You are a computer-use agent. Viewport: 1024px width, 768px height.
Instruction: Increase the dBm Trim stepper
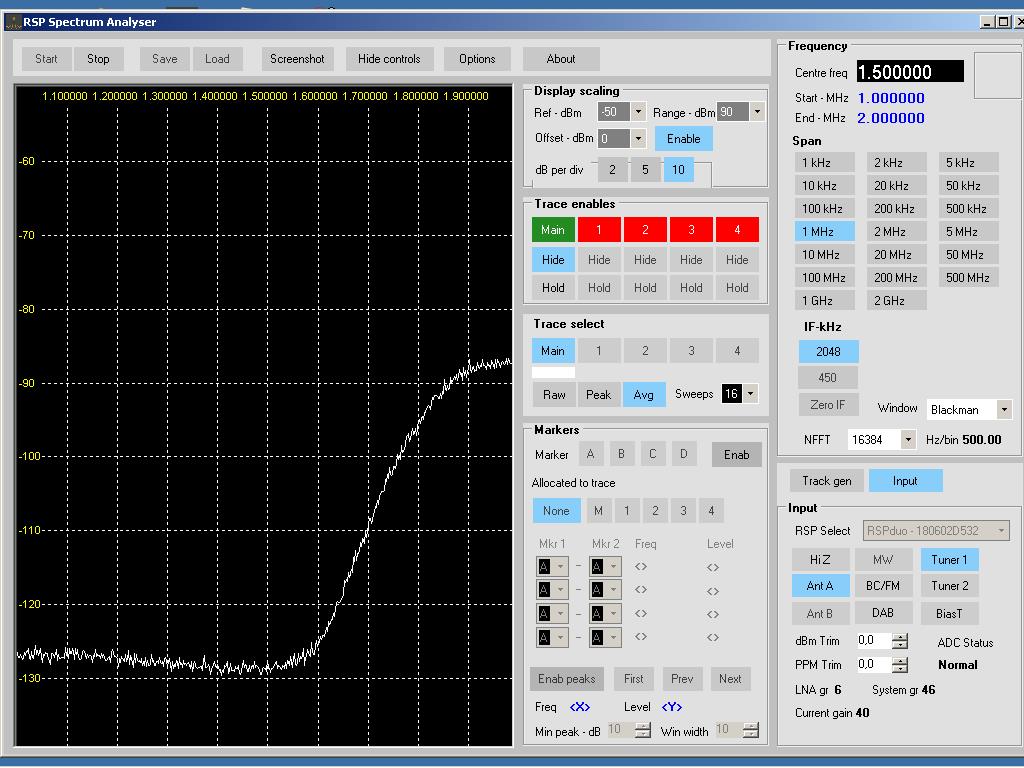click(x=900, y=637)
